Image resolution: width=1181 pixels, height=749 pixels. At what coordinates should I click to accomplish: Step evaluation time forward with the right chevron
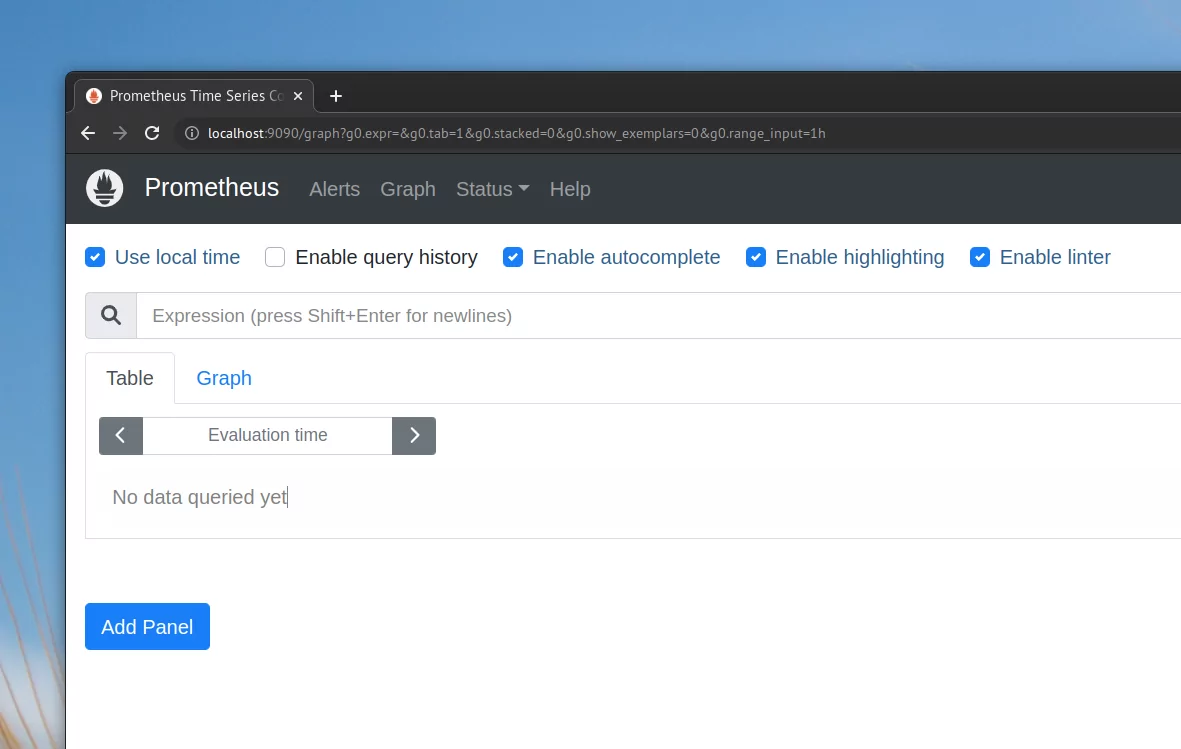tap(414, 436)
